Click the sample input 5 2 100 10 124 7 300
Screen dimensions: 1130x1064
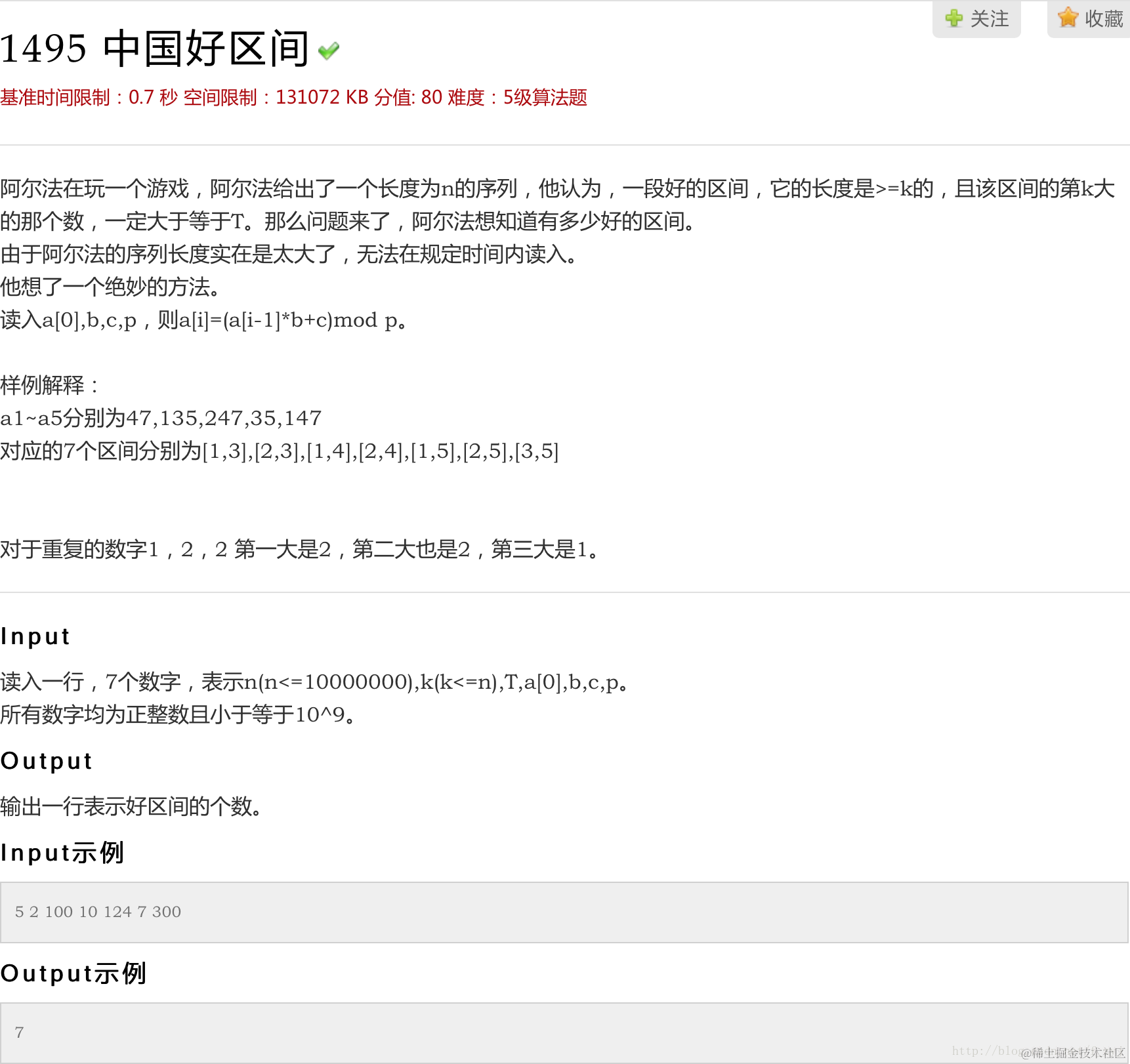click(98, 912)
